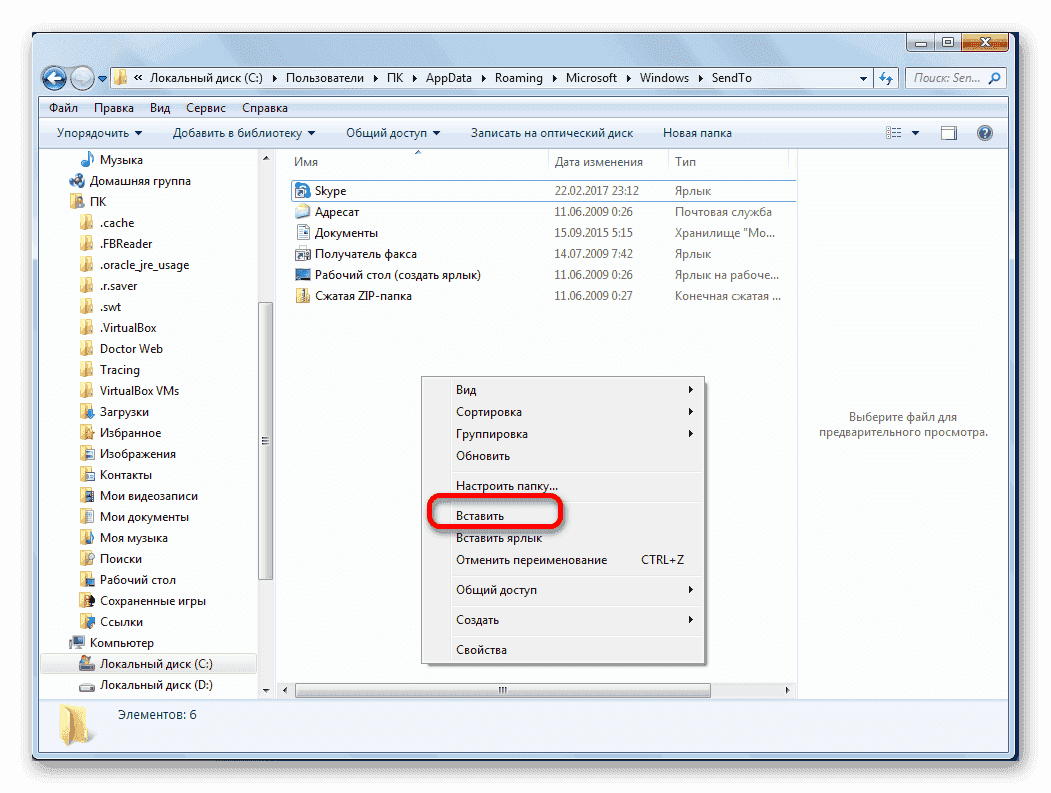Click the search magnifier icon
The width and height of the screenshot is (1051, 793).
point(994,78)
